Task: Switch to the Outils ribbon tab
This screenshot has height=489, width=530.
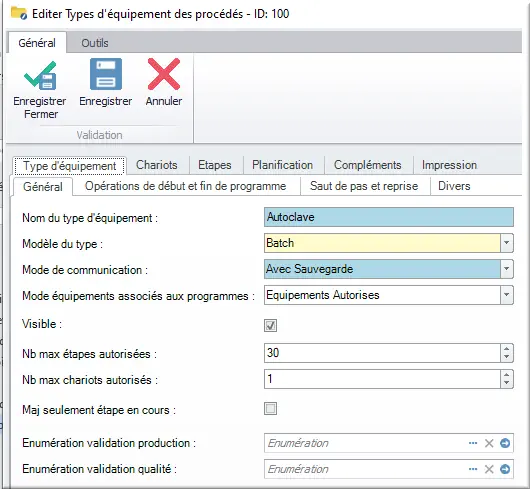Action: [x=95, y=43]
